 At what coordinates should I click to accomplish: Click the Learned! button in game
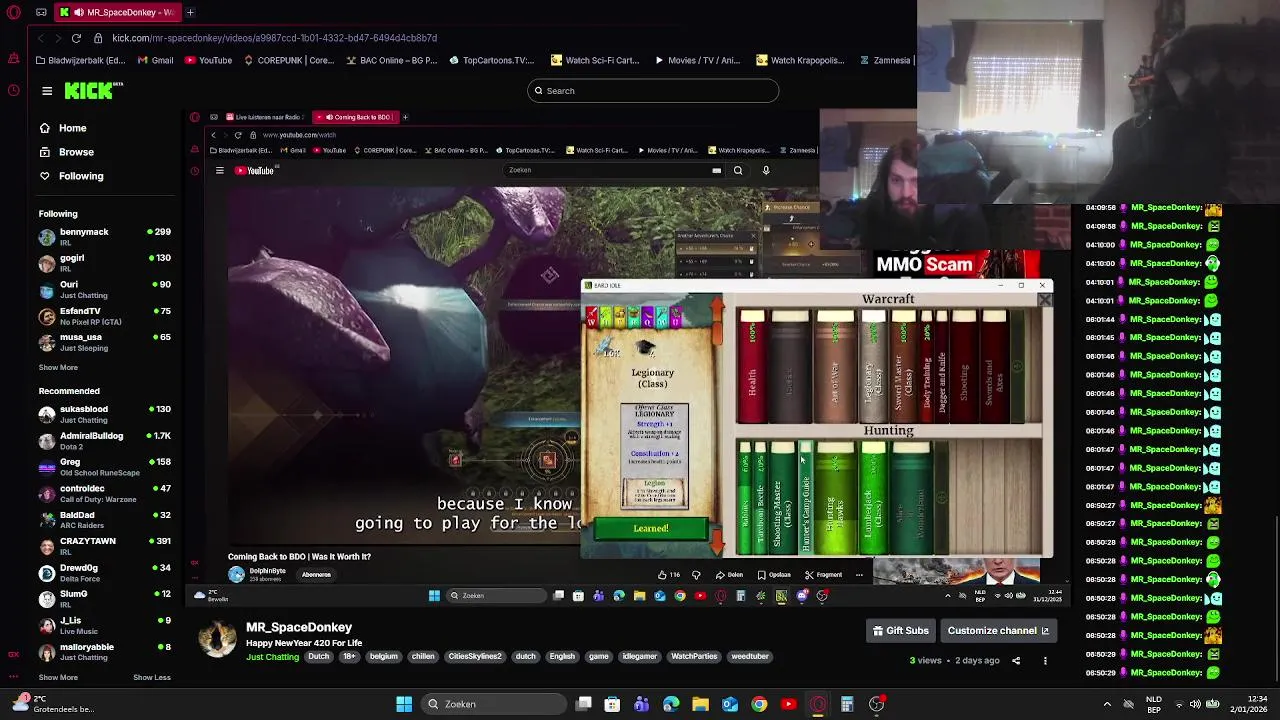click(x=651, y=528)
